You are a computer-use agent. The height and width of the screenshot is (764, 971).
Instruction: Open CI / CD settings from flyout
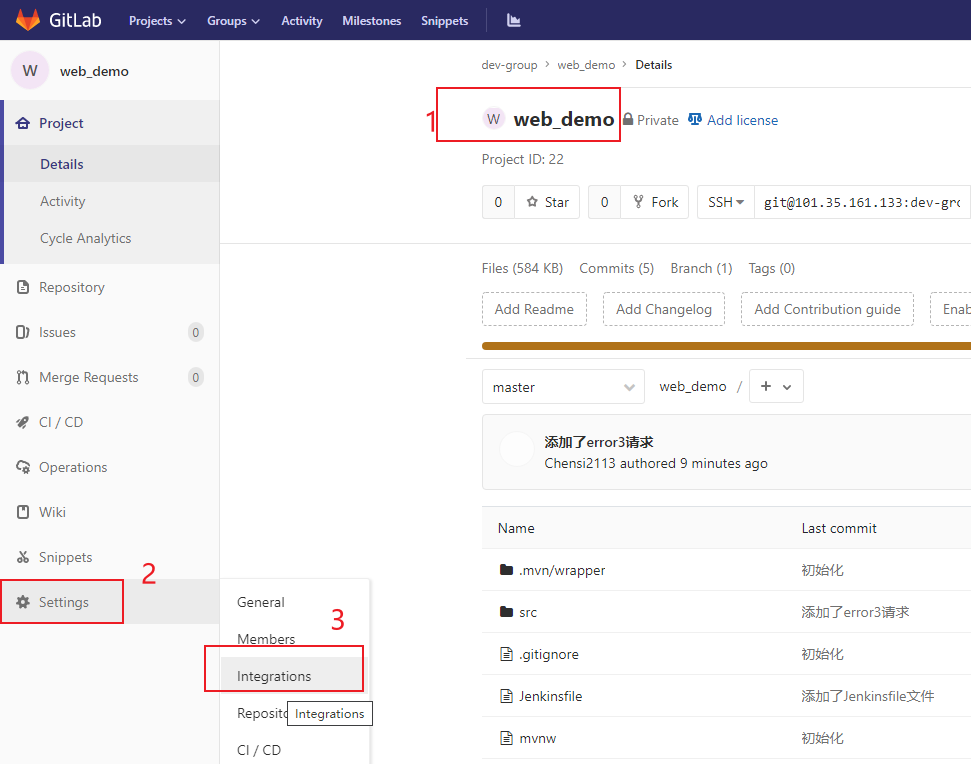click(x=259, y=750)
